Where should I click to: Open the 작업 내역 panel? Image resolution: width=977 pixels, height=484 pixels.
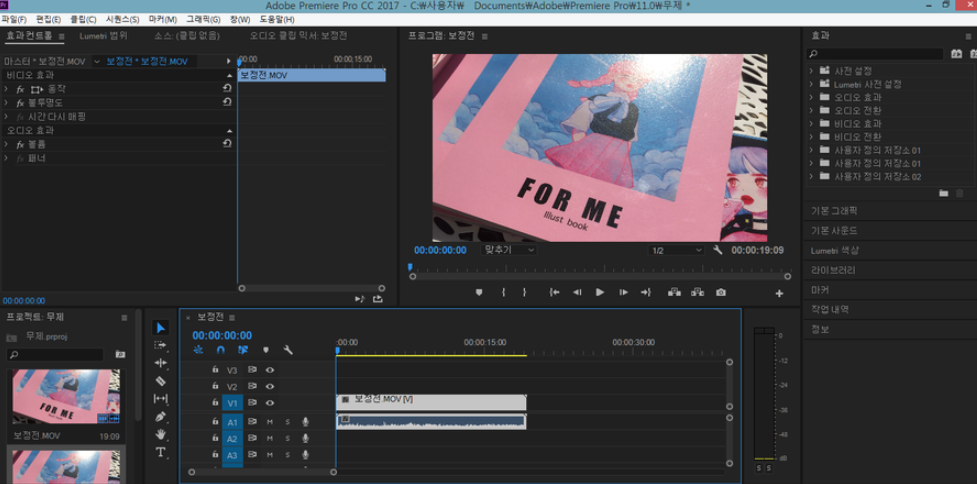(x=829, y=309)
